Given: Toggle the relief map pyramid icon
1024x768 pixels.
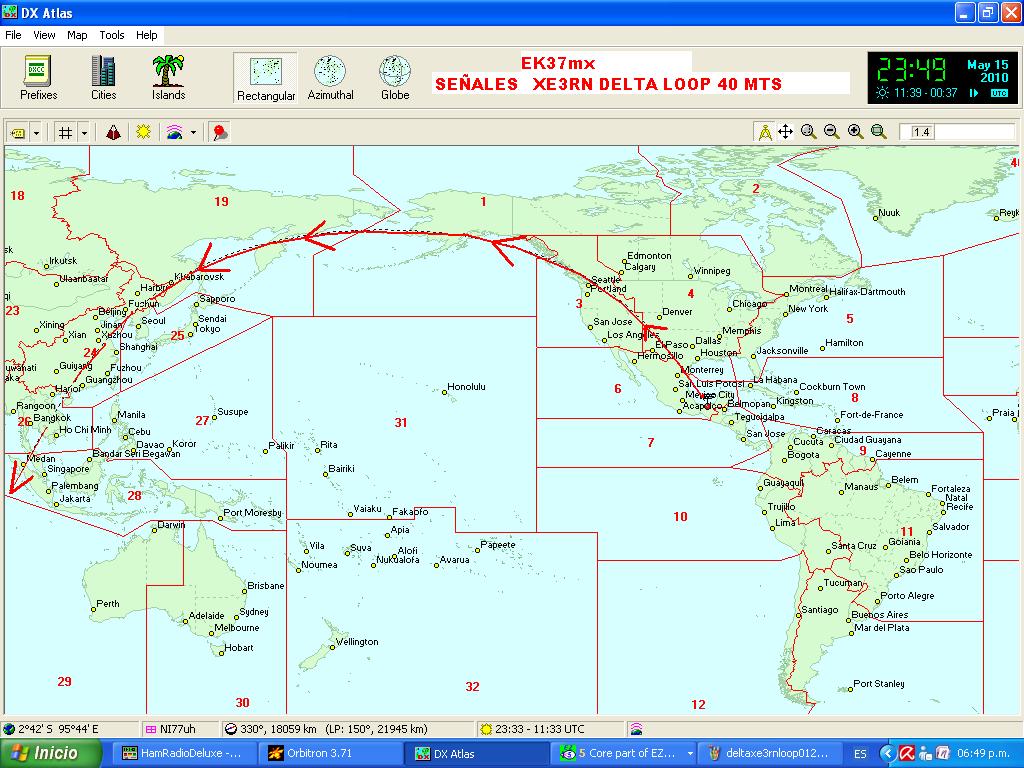Looking at the screenshot, I should (x=114, y=133).
